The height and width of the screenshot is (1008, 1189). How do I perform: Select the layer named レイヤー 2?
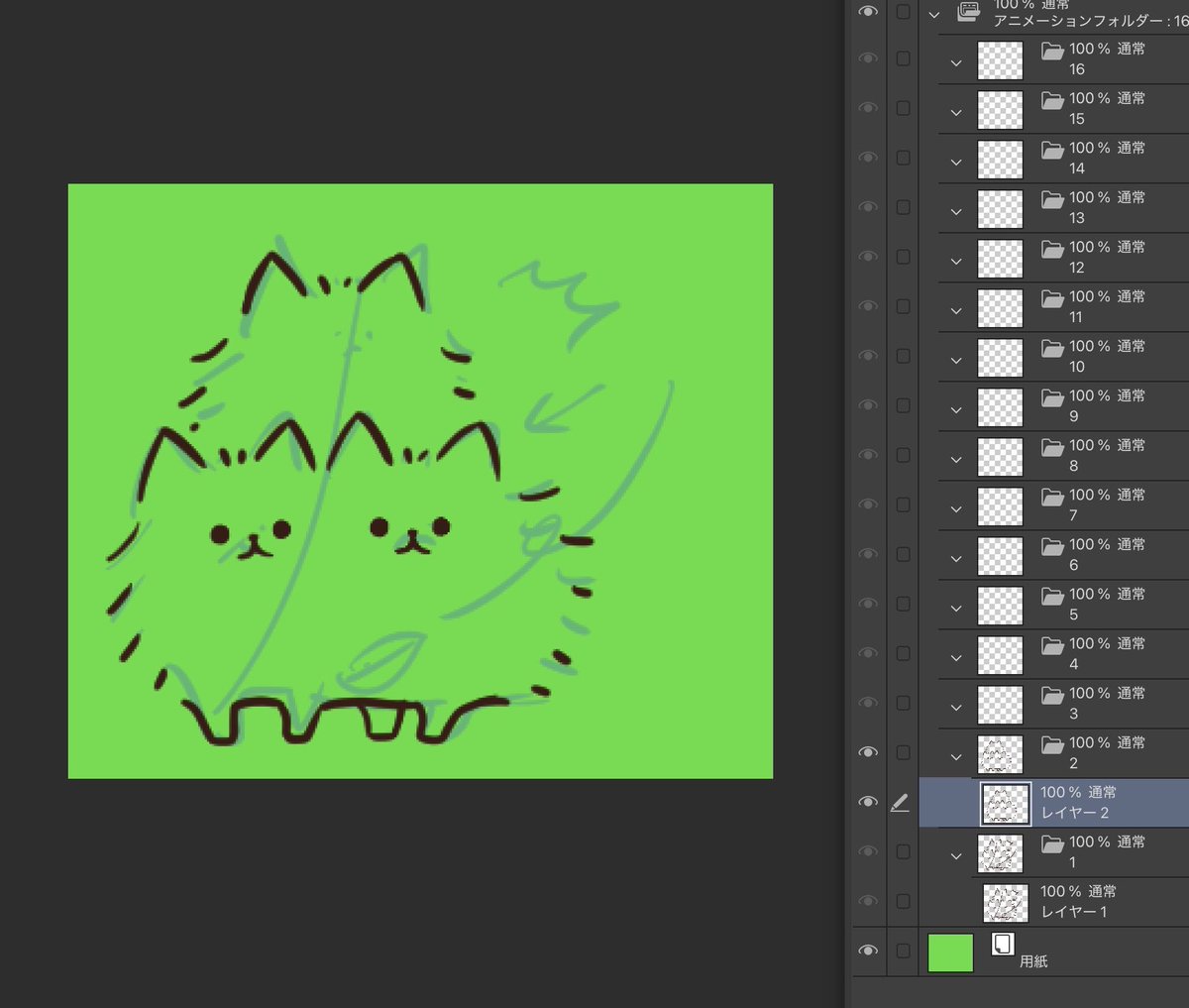pos(1074,813)
